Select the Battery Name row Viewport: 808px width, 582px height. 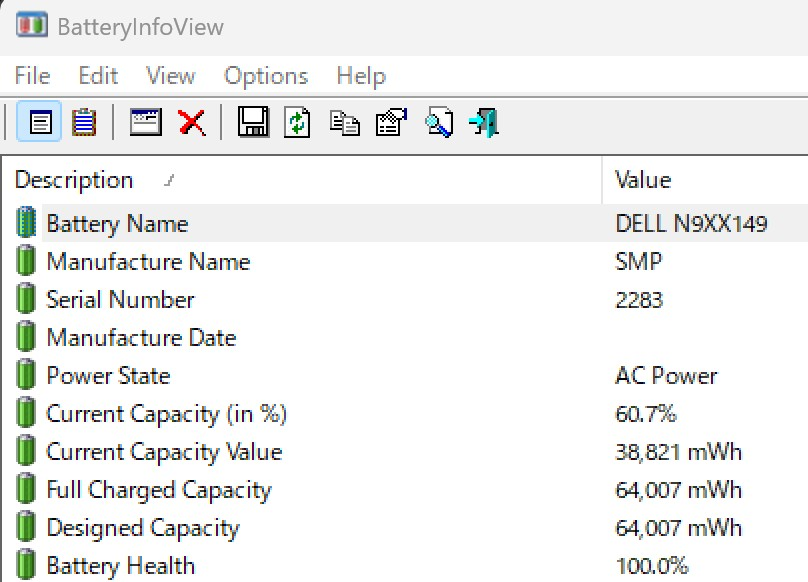[406, 223]
